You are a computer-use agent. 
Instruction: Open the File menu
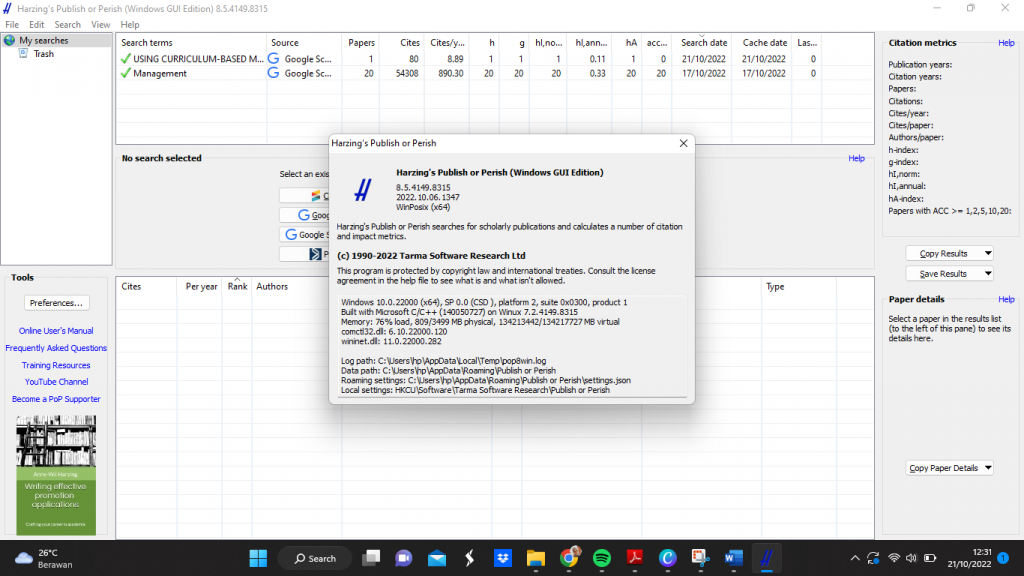(x=12, y=25)
